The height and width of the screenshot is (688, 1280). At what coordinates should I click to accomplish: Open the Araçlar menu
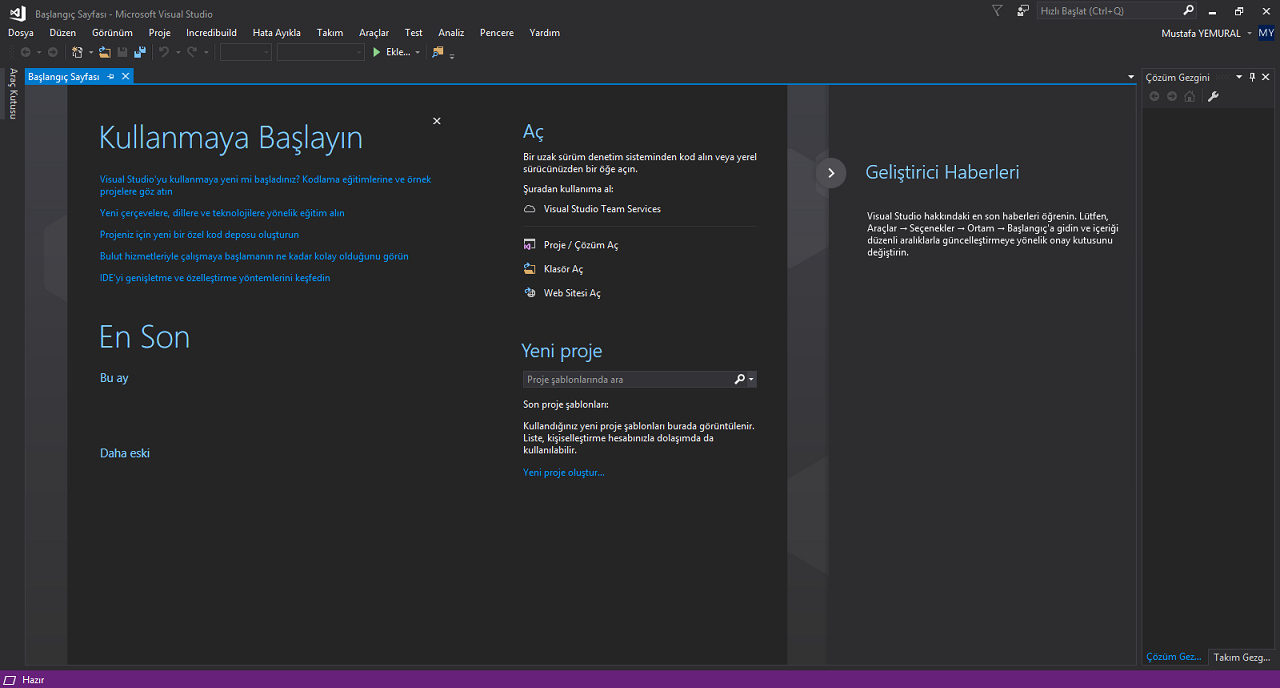pos(374,33)
